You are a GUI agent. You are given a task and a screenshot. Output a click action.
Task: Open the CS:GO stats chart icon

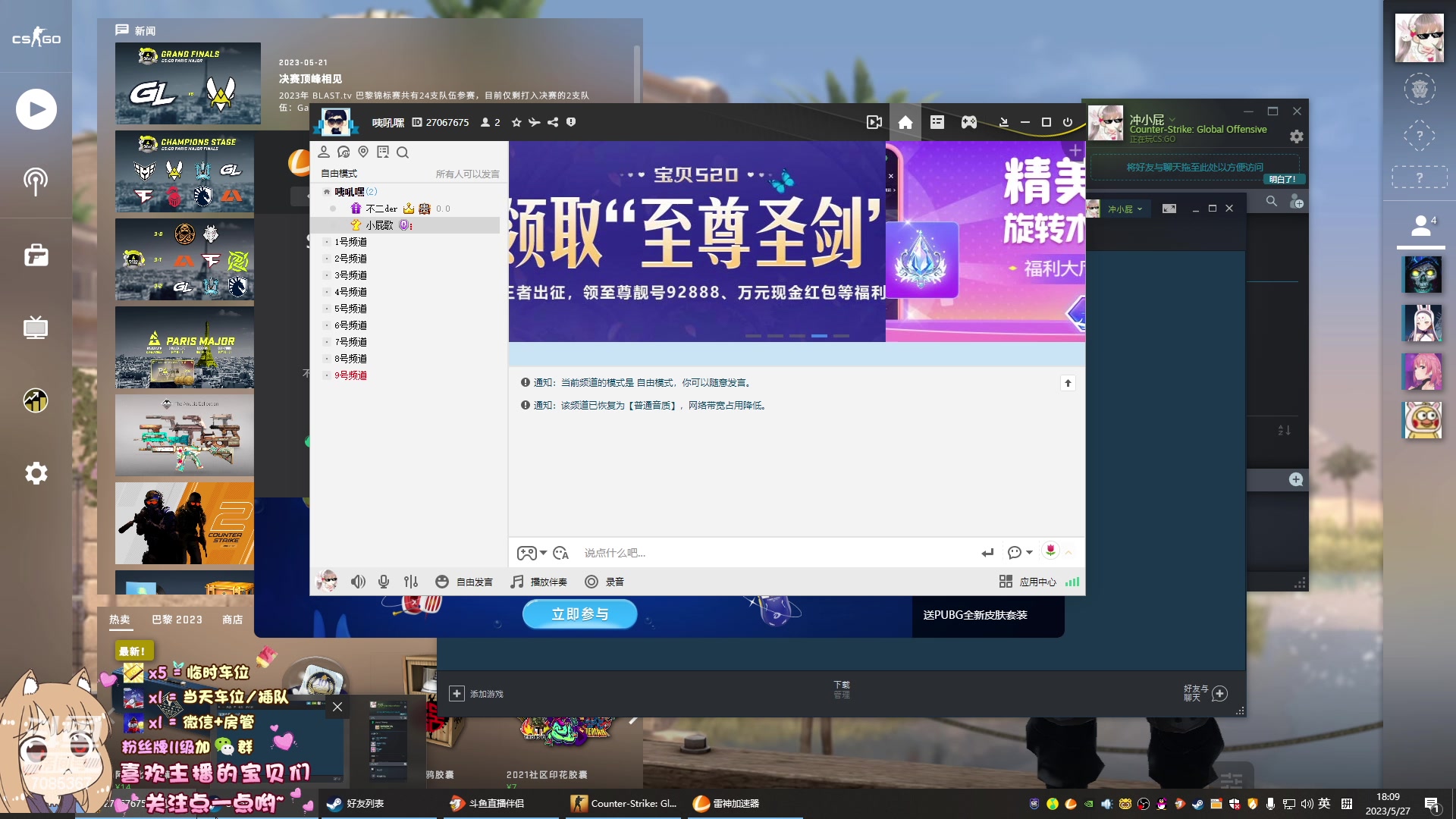(x=36, y=400)
